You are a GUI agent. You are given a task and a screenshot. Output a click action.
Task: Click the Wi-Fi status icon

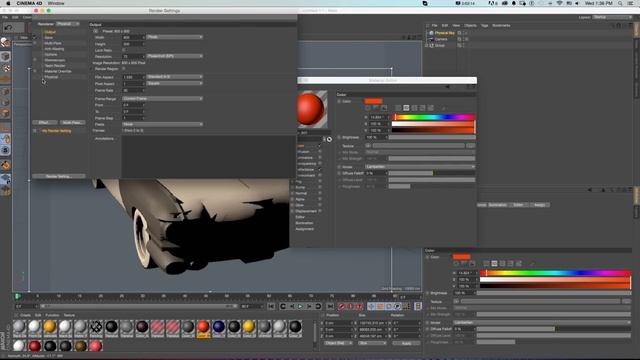(x=559, y=3)
